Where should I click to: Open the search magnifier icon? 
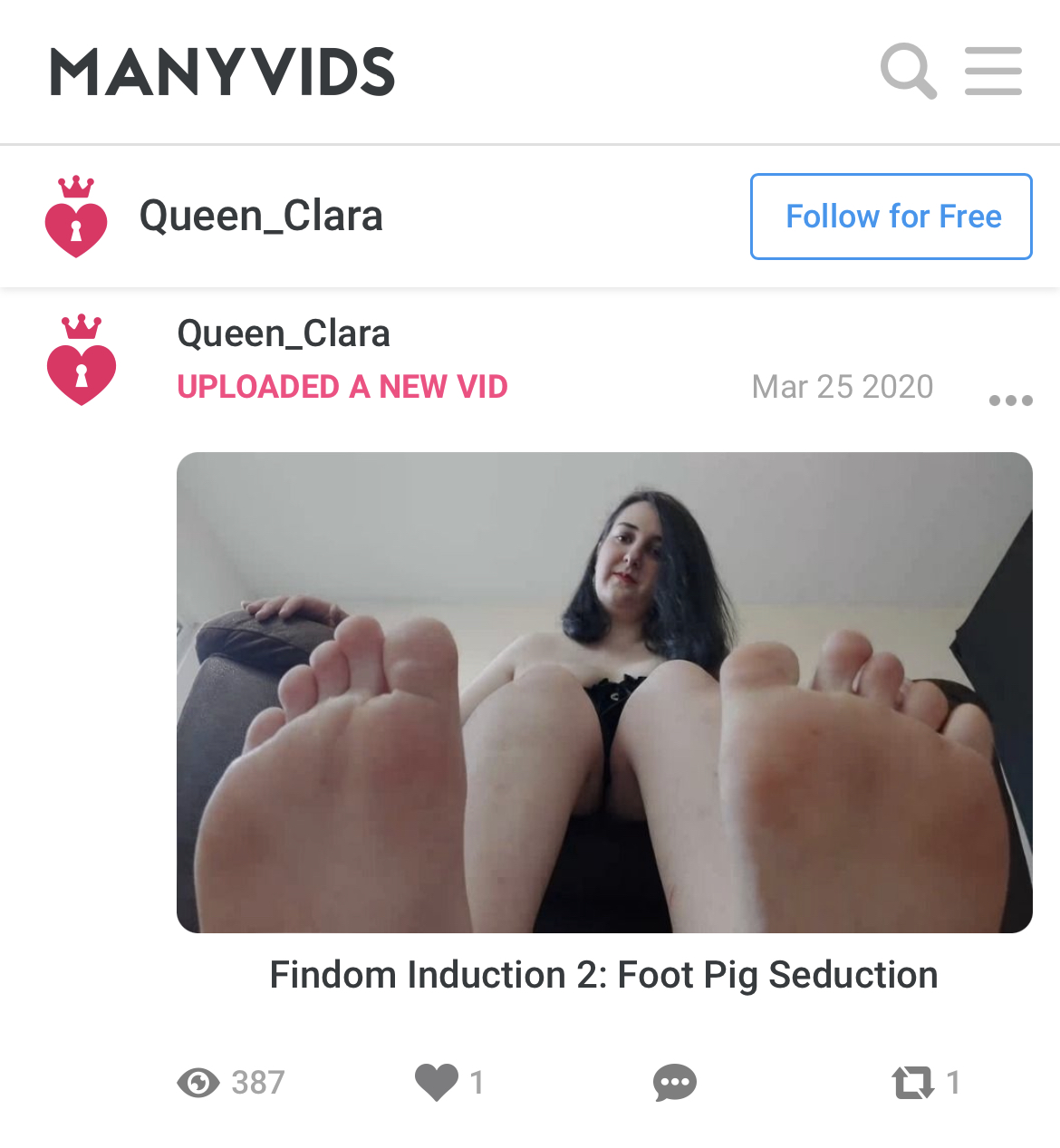(x=909, y=71)
